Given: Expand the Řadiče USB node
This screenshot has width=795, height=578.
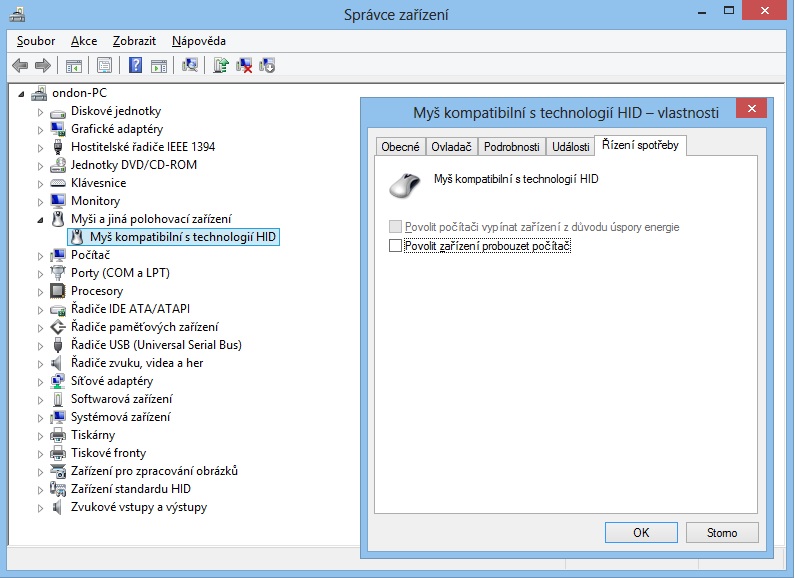Looking at the screenshot, I should (x=40, y=346).
